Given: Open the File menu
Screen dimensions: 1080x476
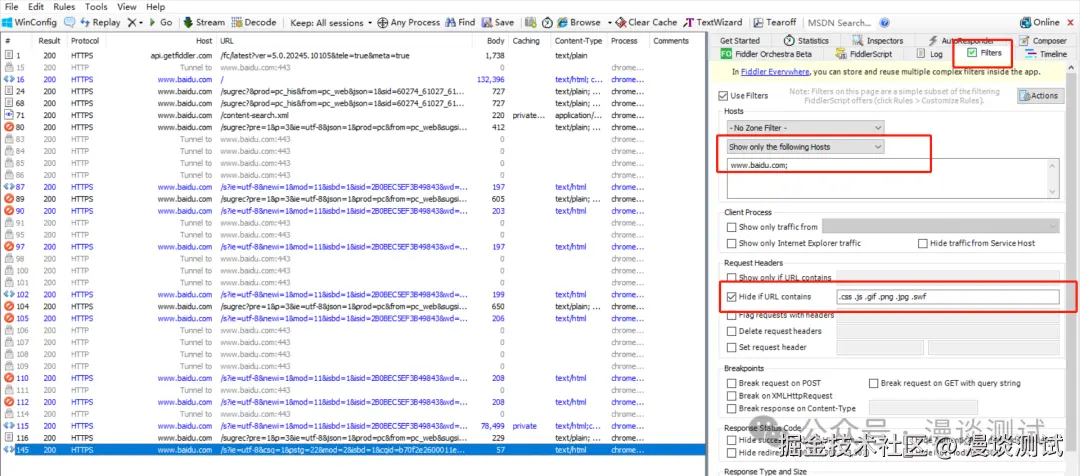Looking at the screenshot, I should [12, 7].
